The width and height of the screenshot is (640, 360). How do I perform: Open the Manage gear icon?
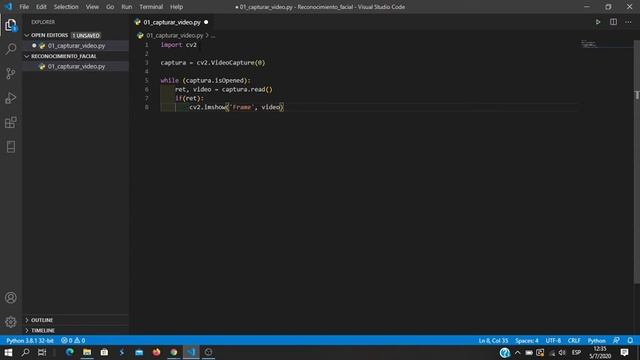pos(11,322)
